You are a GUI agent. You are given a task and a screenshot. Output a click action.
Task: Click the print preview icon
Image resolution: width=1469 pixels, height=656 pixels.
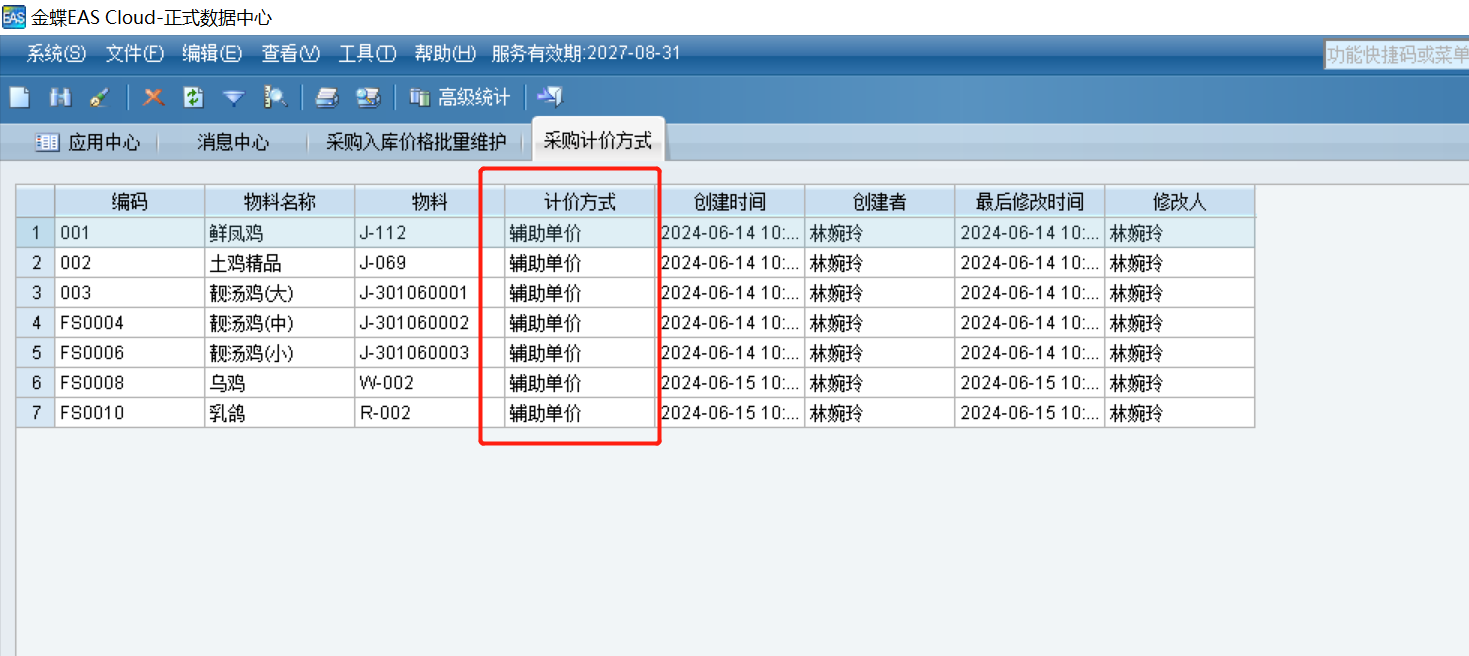point(368,97)
